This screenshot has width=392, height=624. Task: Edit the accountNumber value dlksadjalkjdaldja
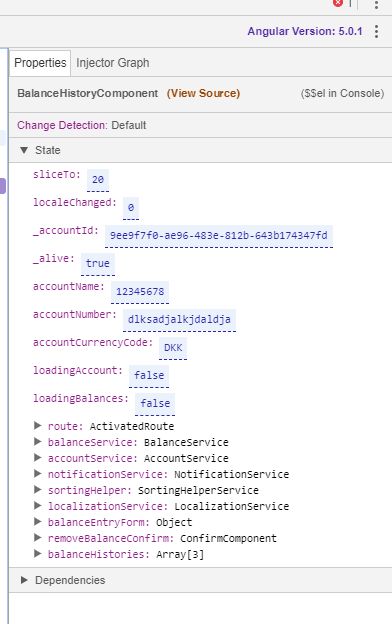click(x=179, y=320)
